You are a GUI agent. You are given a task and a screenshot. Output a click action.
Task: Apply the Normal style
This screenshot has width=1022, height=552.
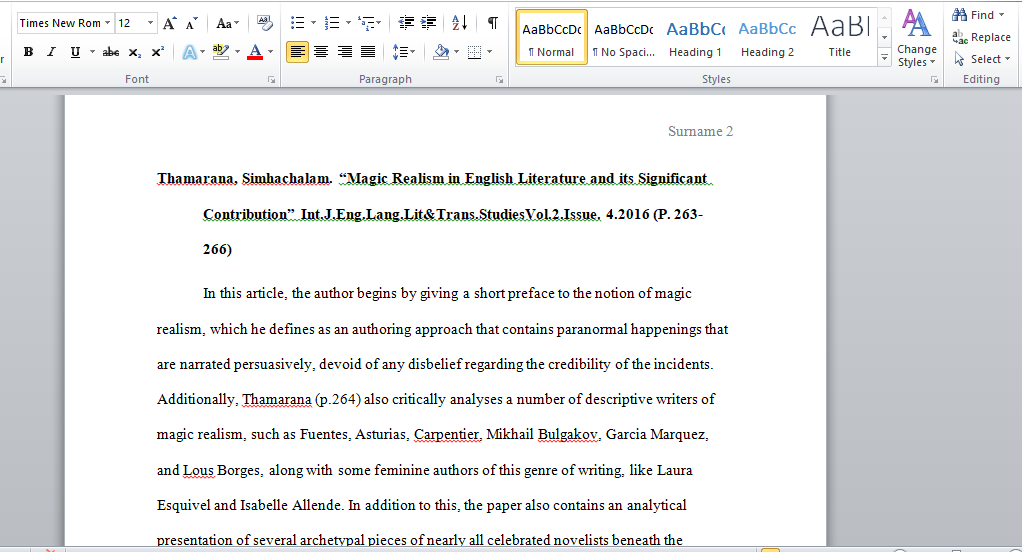click(551, 37)
